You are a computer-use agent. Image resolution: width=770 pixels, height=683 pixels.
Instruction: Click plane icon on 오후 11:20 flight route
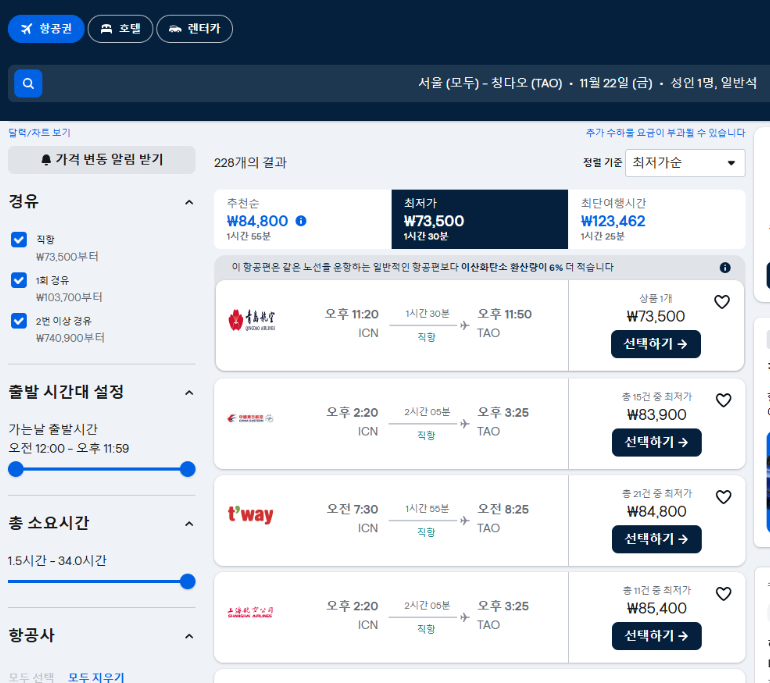click(x=465, y=325)
